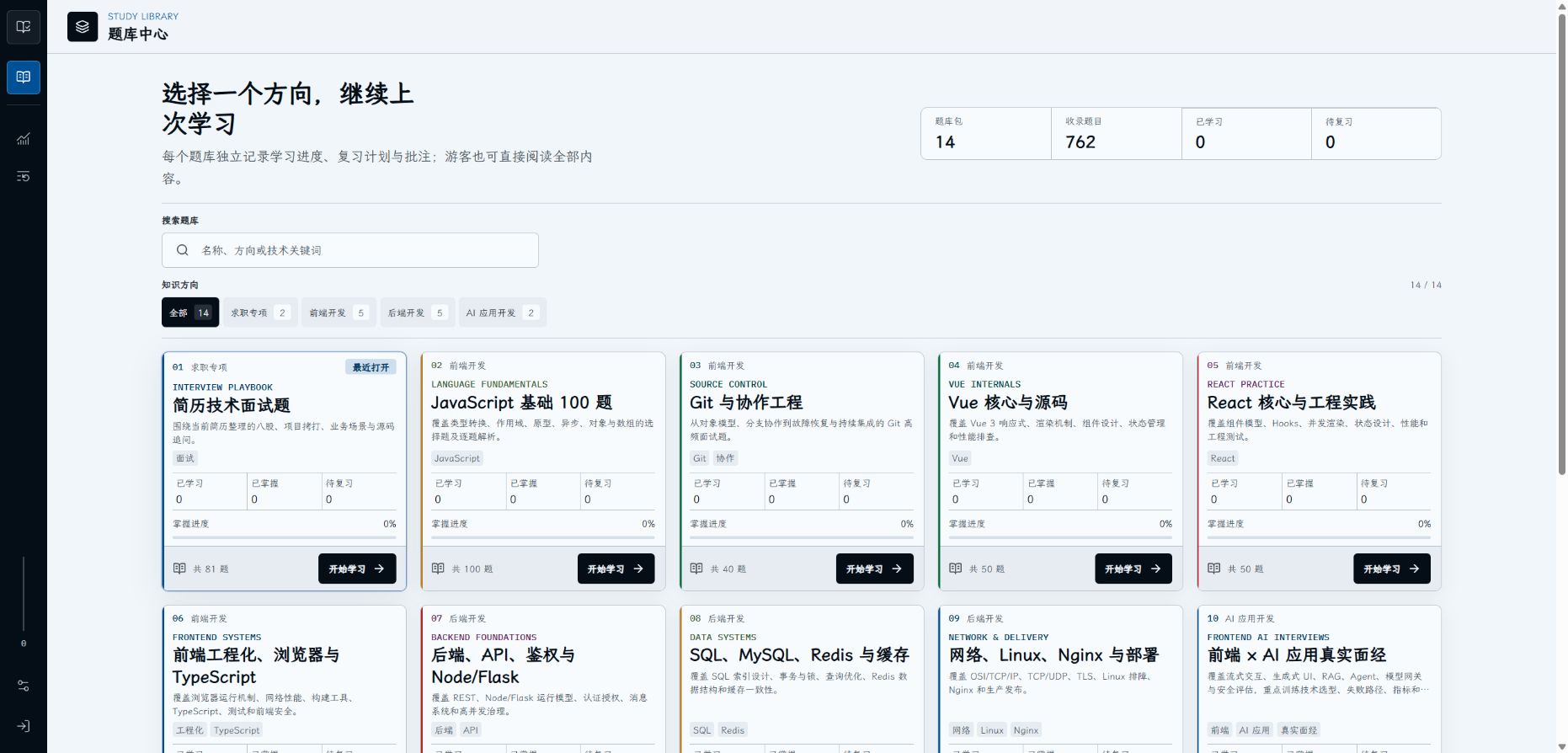Click the 题库包 14 stat box
The image size is (1568, 753).
986,133
